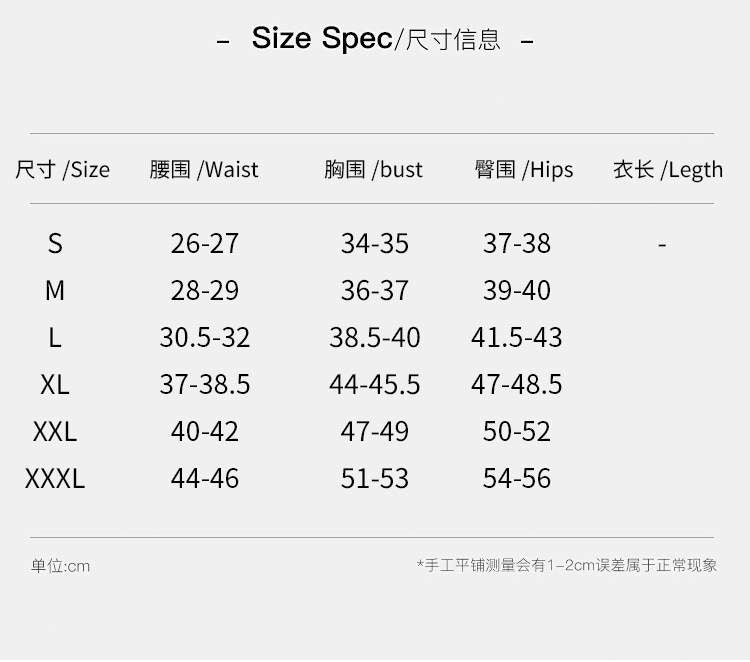Click bust value 36-37
This screenshot has height=662, width=750.
(375, 290)
